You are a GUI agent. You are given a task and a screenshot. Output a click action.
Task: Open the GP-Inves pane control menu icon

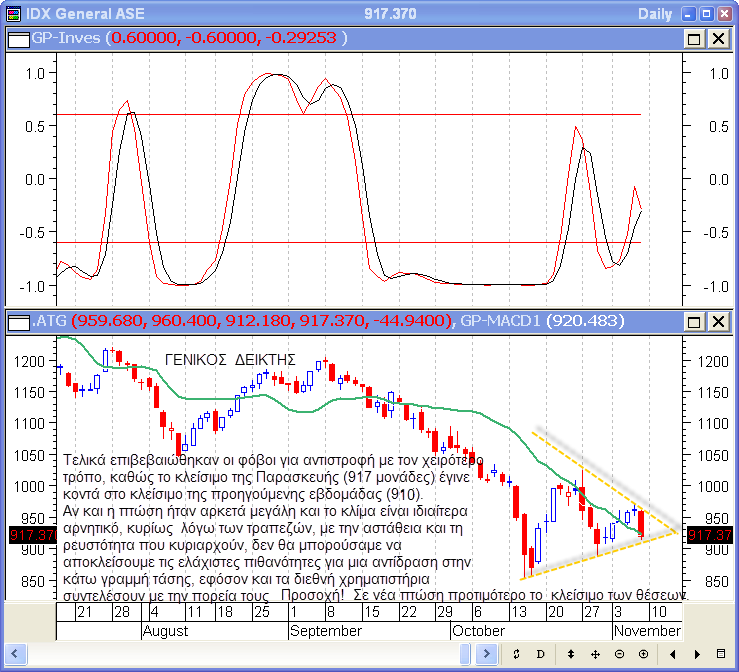click(x=18, y=38)
